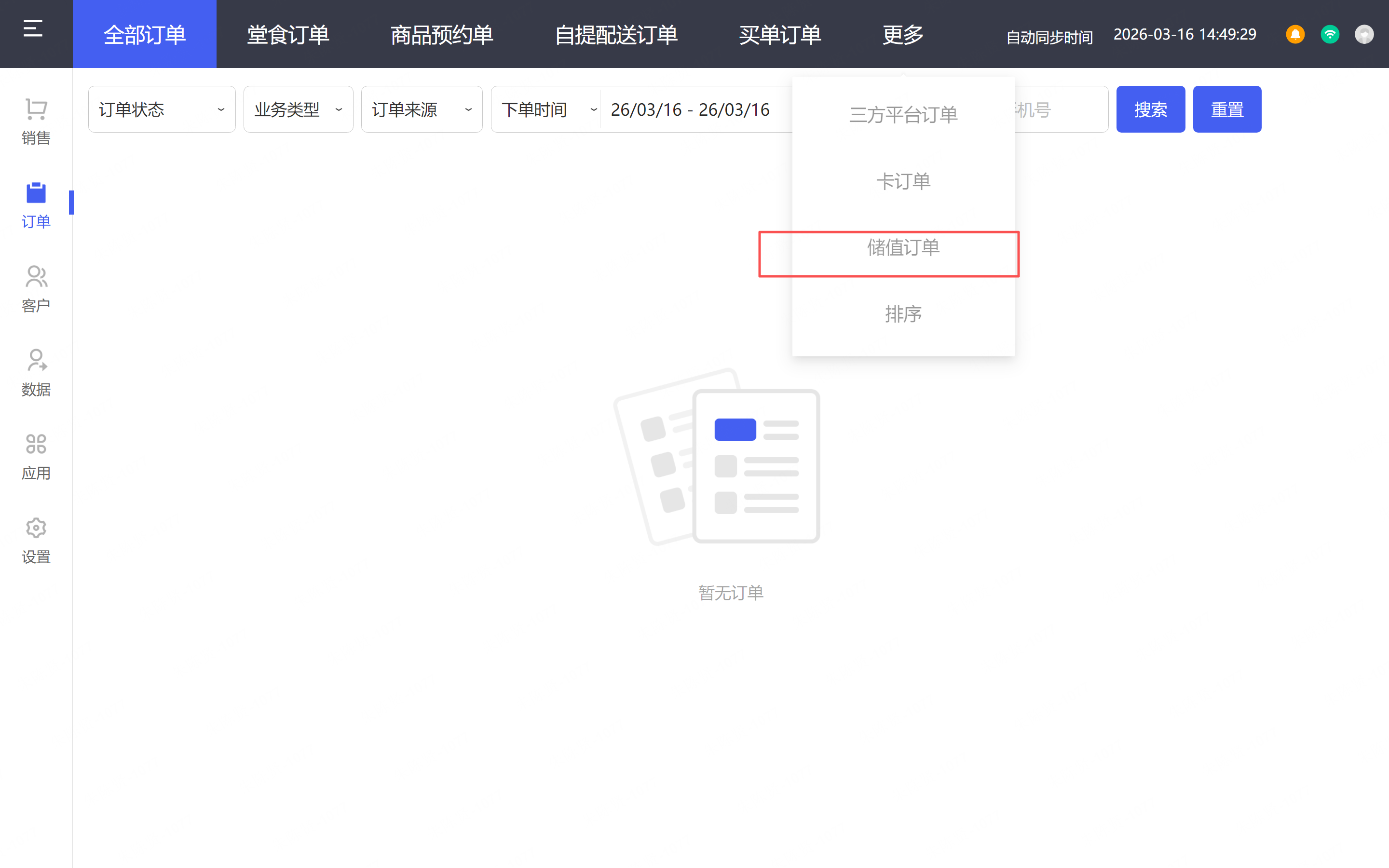The width and height of the screenshot is (1389, 868).
Task: Click the 搜索 button
Action: [1150, 109]
